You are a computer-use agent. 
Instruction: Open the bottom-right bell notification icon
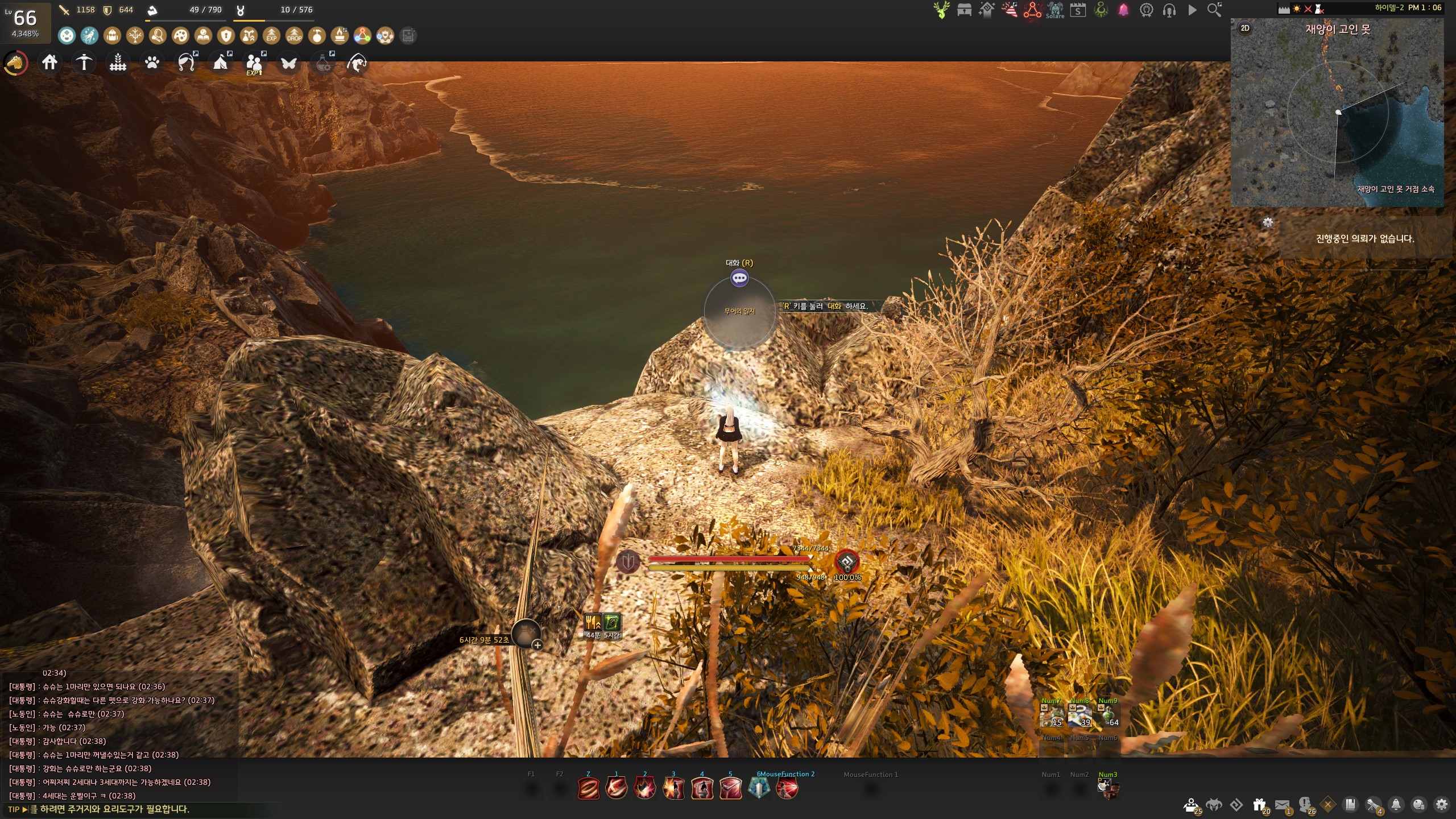[x=1396, y=805]
